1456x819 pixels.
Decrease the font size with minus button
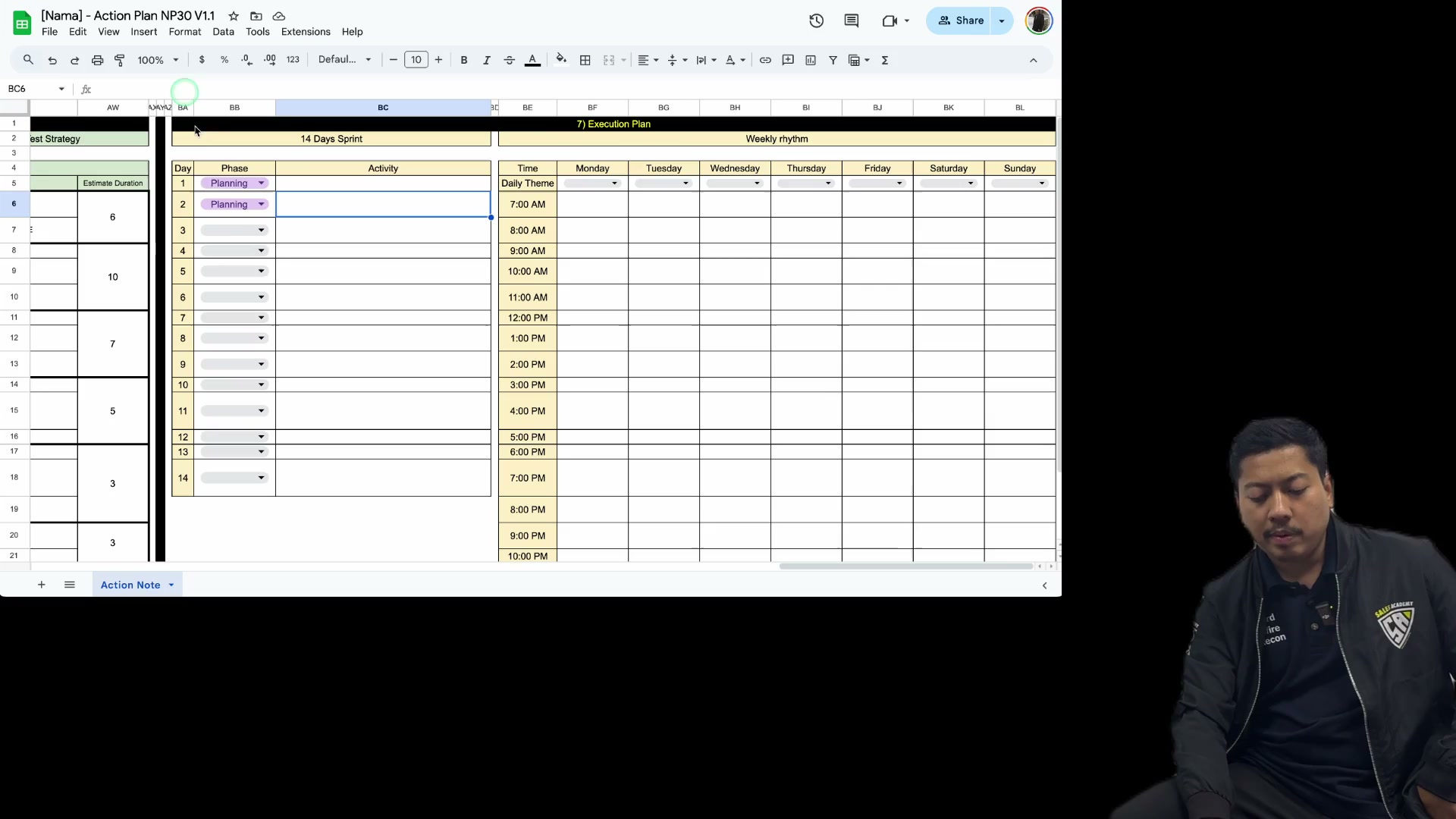[x=393, y=60]
